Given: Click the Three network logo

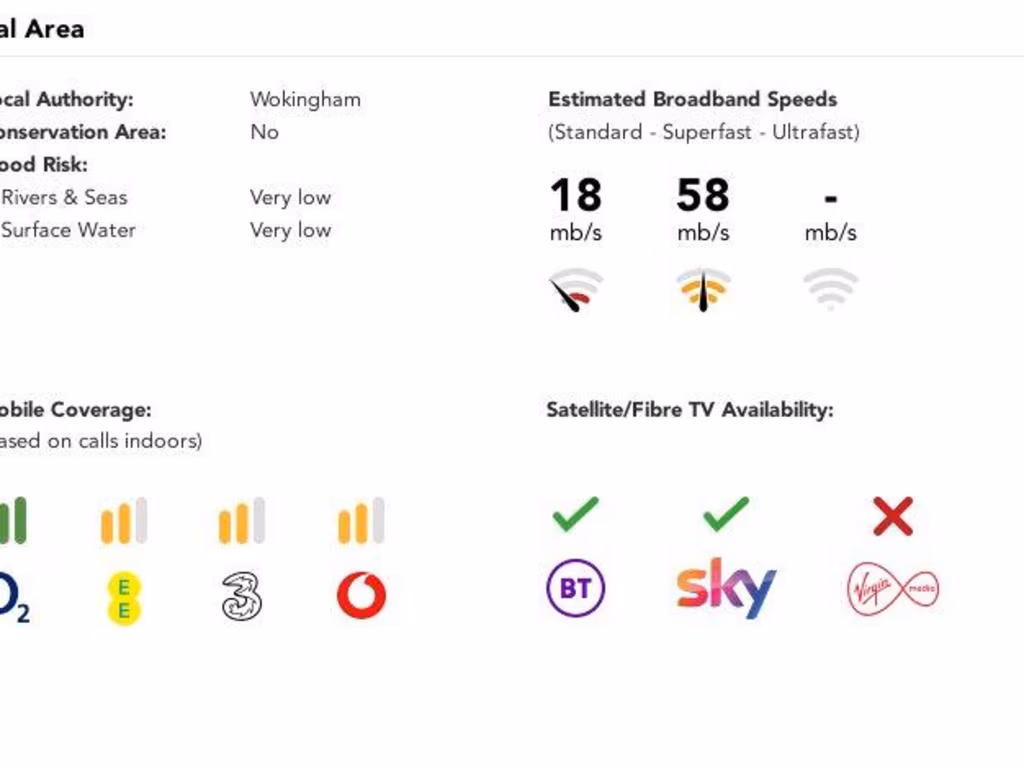Looking at the screenshot, I should coord(242,596).
